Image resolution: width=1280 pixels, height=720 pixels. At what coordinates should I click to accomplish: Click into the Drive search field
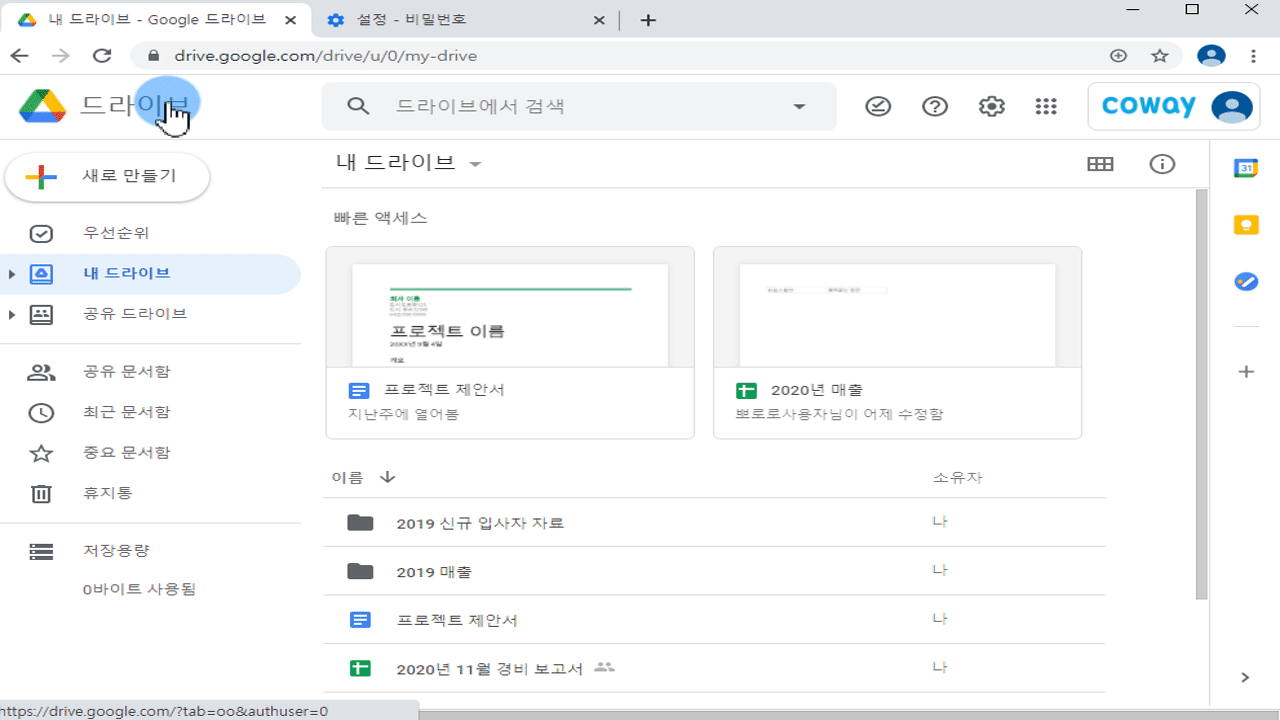tap(578, 106)
